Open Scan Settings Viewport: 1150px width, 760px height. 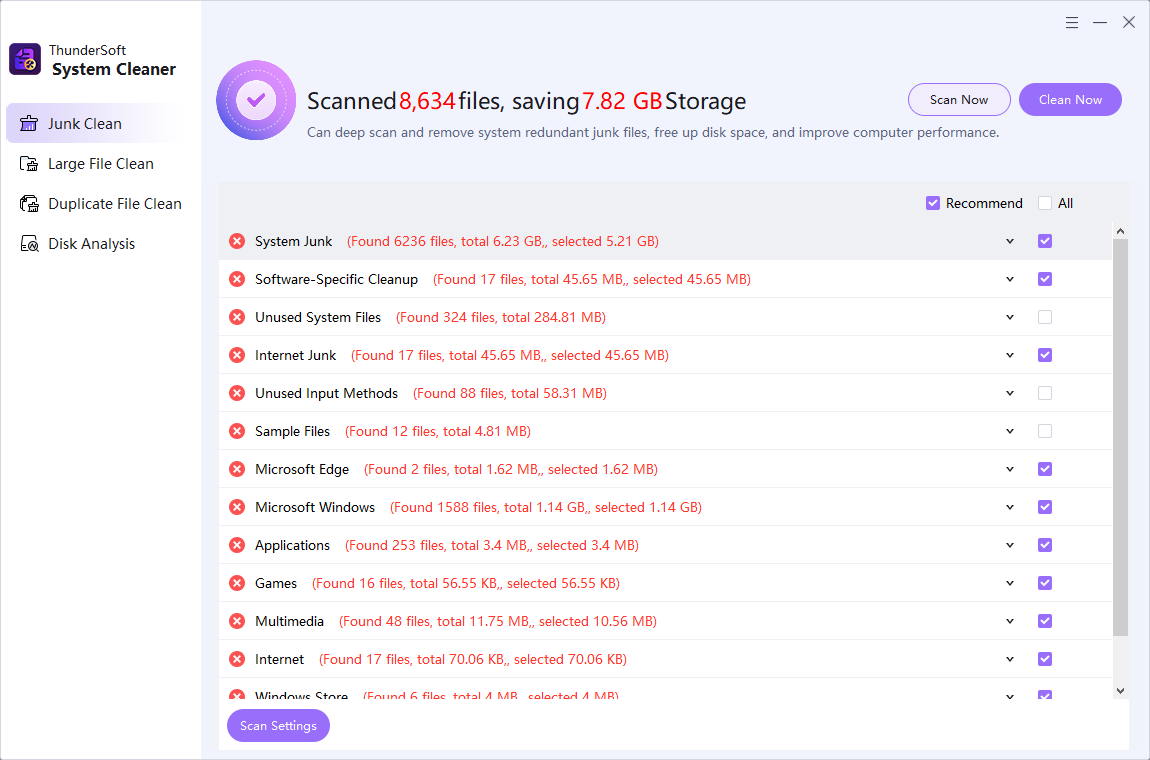[278, 726]
